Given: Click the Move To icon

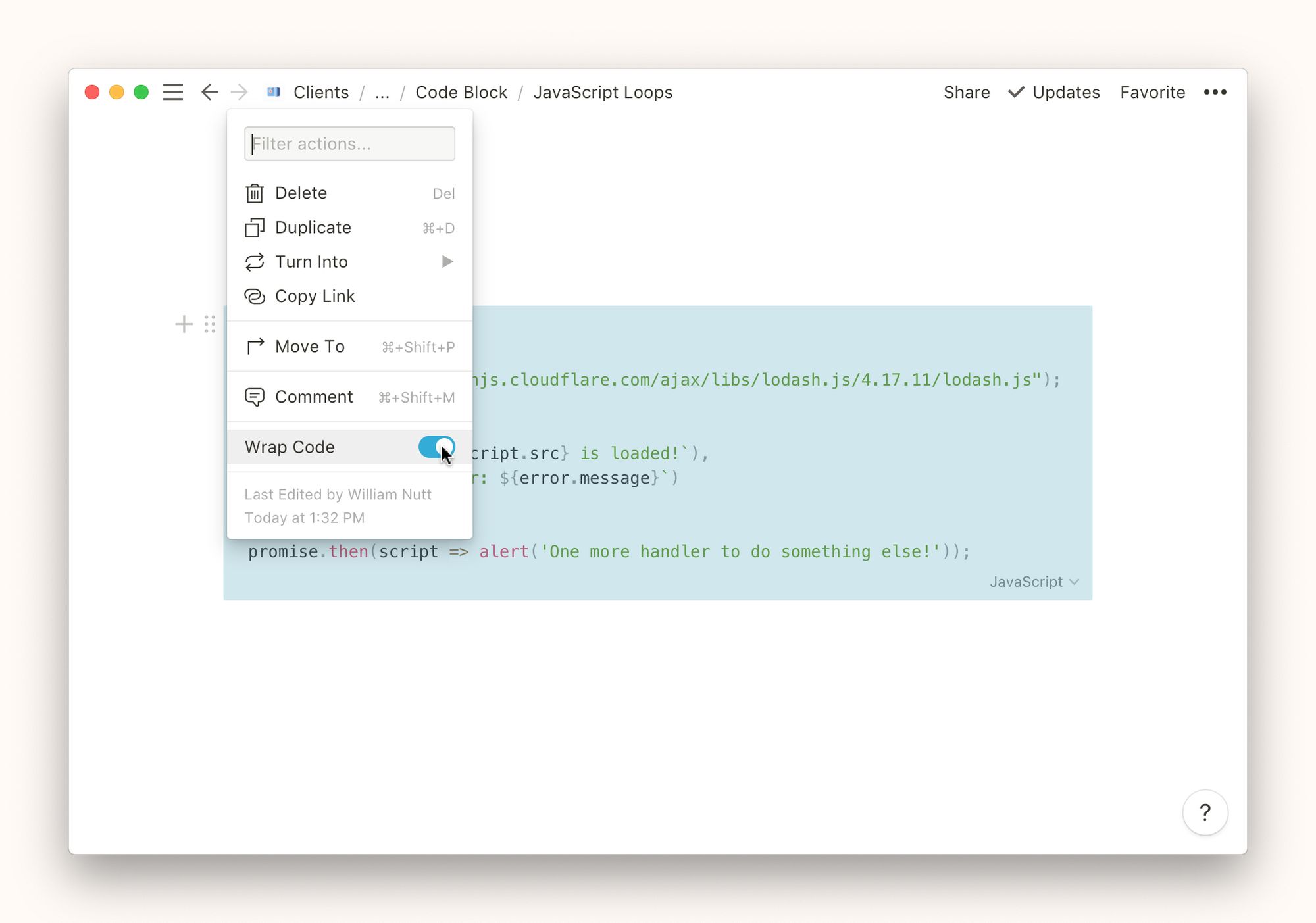Looking at the screenshot, I should (256, 346).
